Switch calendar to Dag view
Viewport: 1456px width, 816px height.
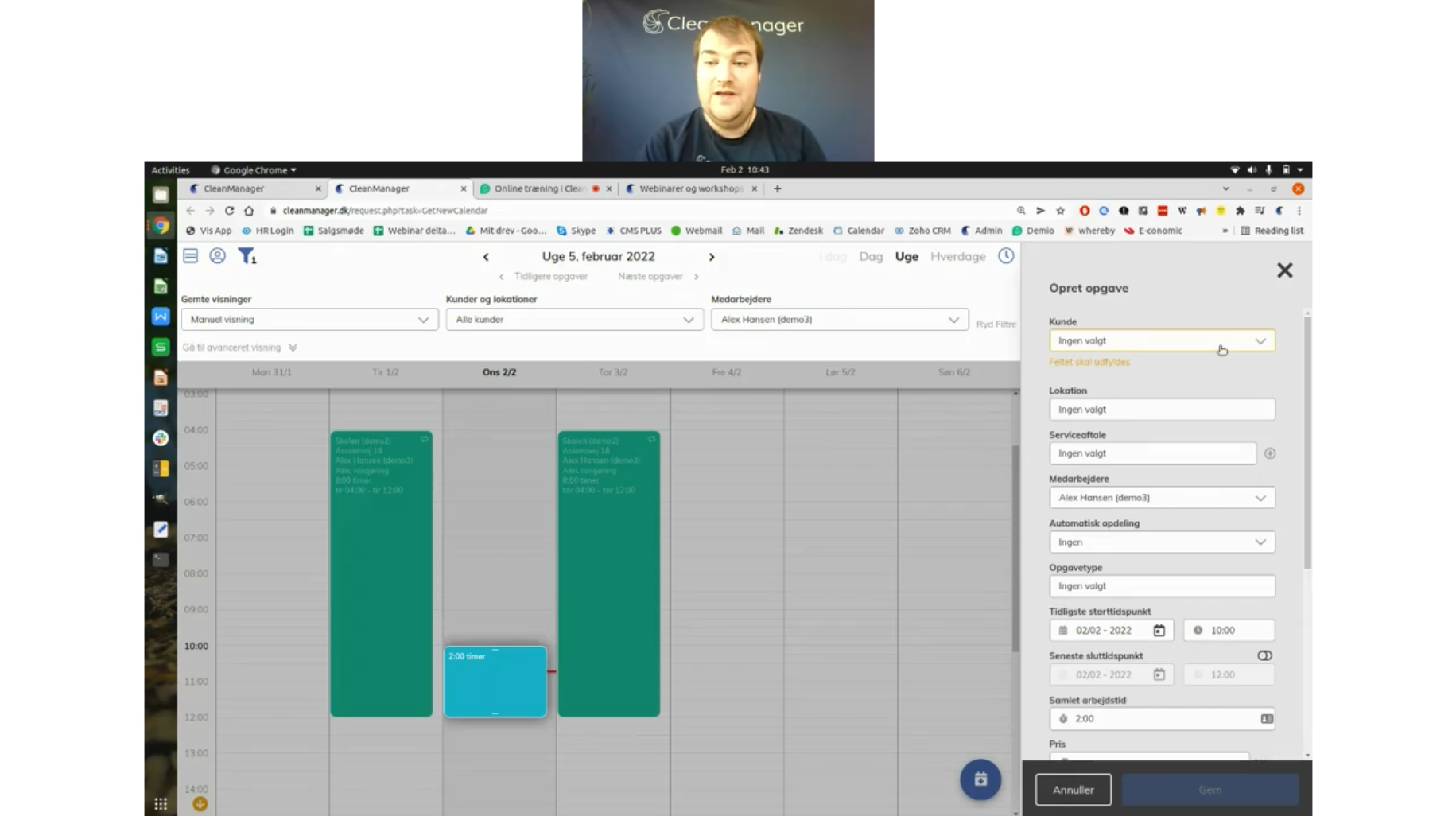pos(871,257)
